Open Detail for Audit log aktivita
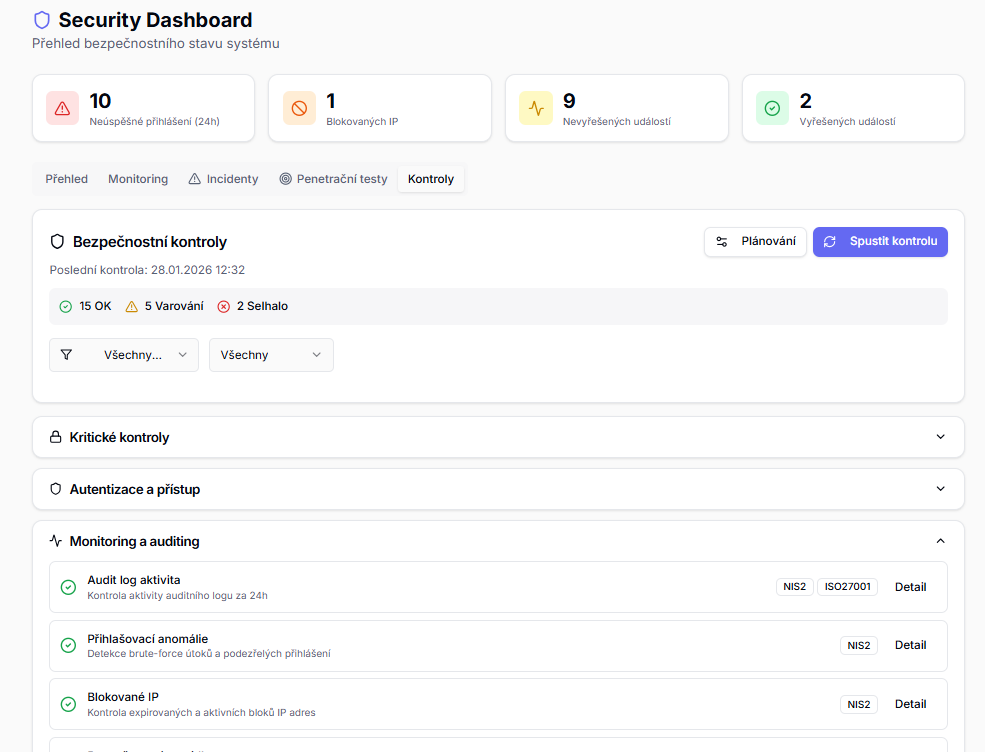 (x=910, y=587)
